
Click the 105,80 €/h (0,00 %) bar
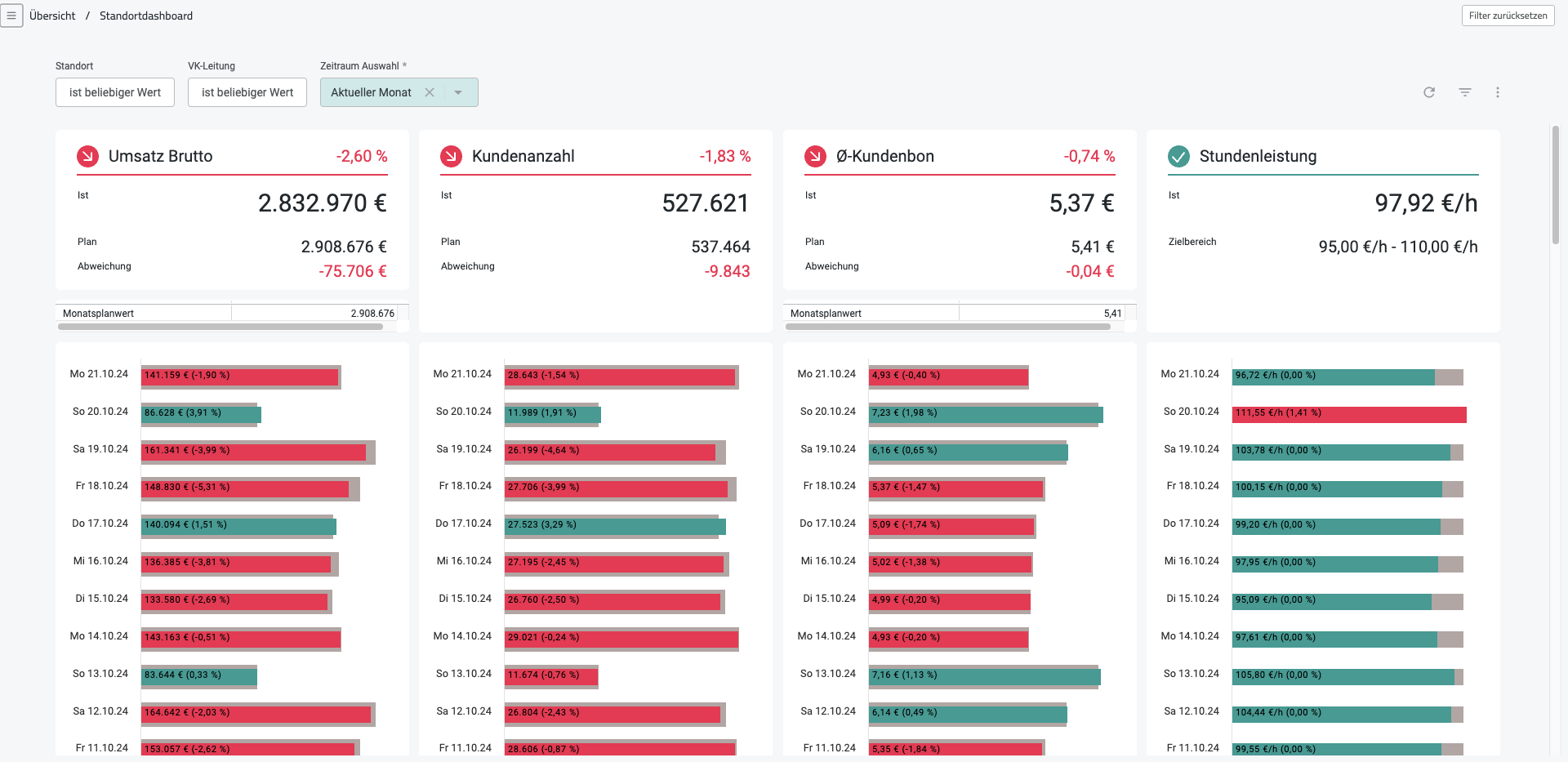(x=1344, y=675)
